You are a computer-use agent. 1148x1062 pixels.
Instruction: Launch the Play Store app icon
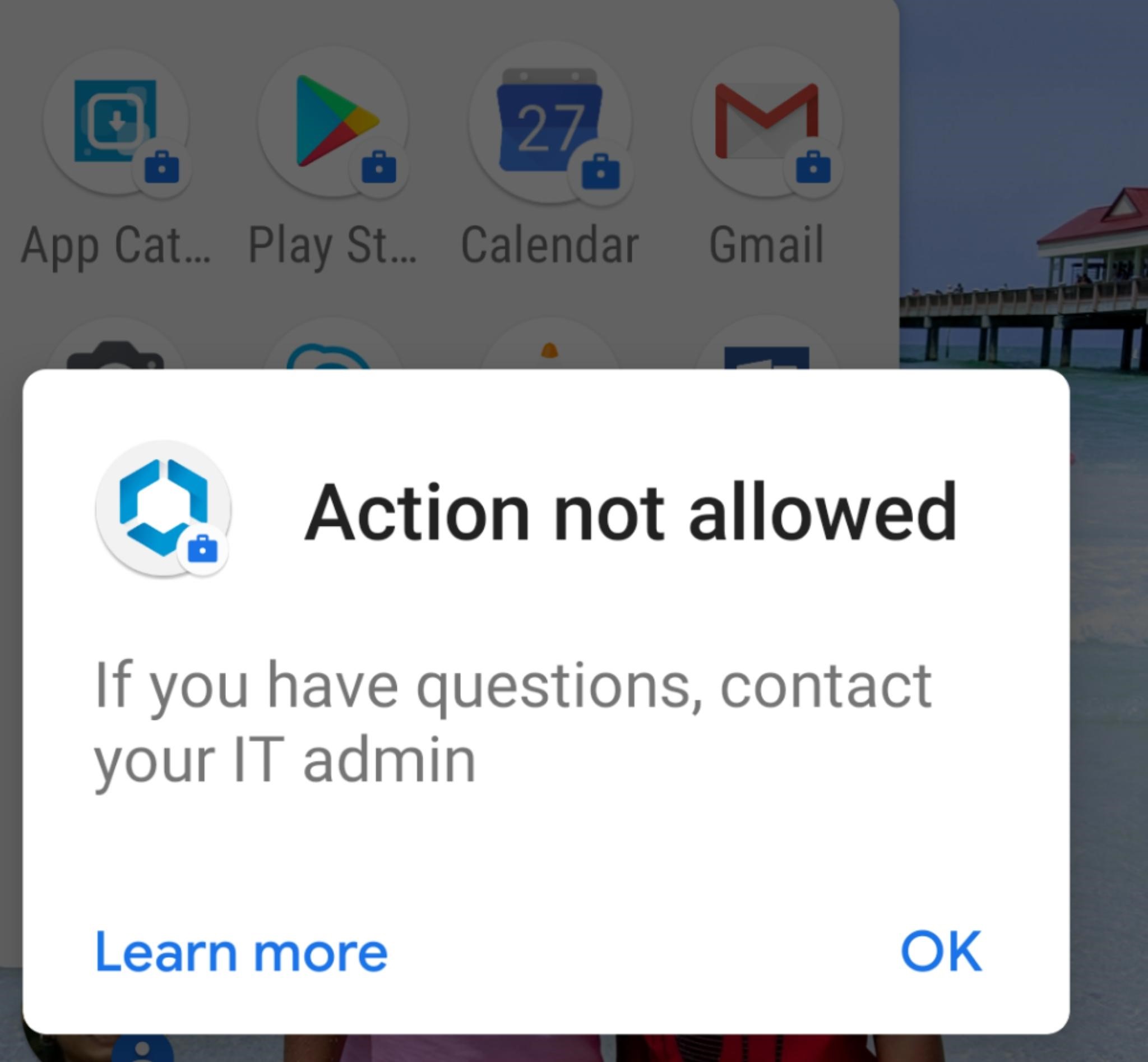coord(334,122)
